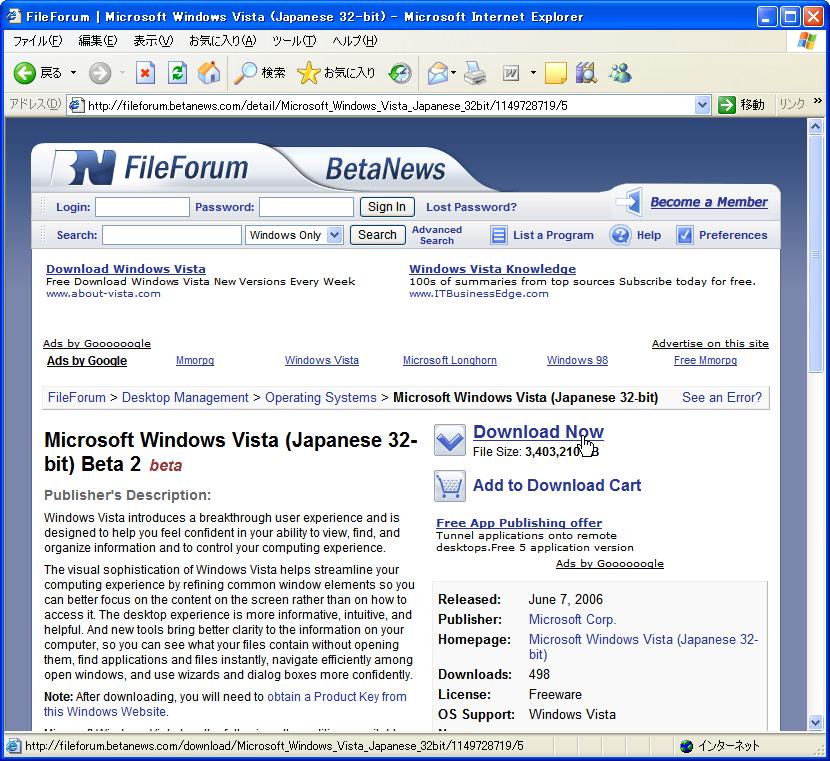
Task: Refresh the page using the Refresh icon
Action: click(177, 73)
